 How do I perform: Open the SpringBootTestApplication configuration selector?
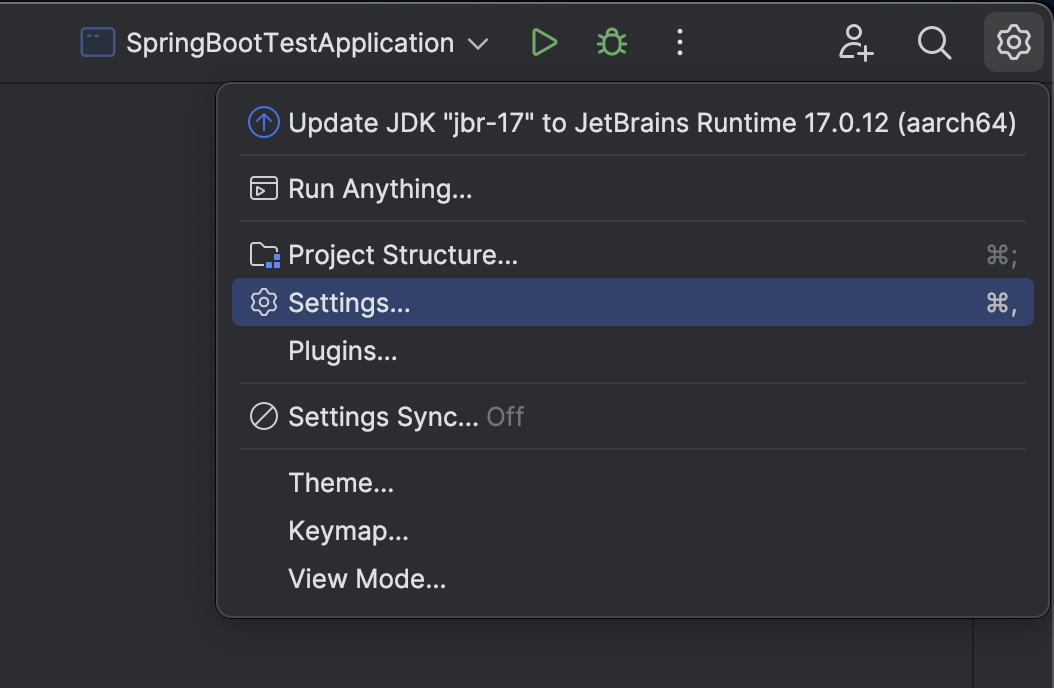tap(290, 43)
